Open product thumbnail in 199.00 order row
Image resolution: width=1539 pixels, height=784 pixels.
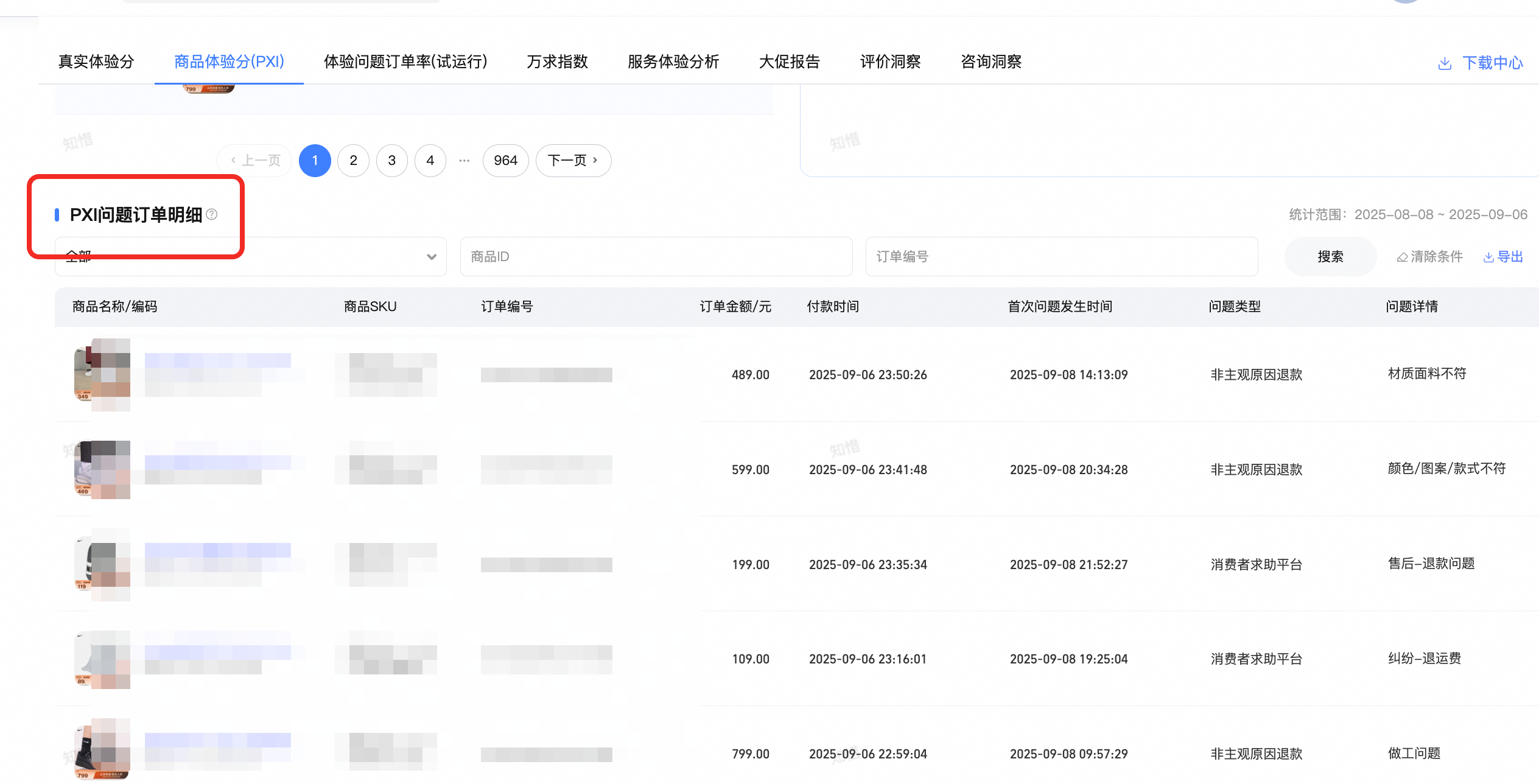[102, 564]
